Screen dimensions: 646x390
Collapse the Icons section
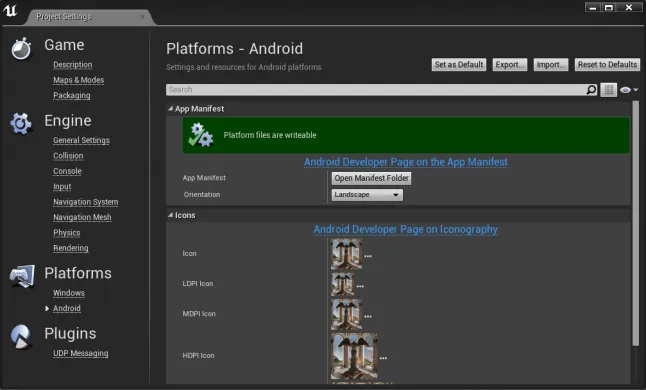click(171, 215)
